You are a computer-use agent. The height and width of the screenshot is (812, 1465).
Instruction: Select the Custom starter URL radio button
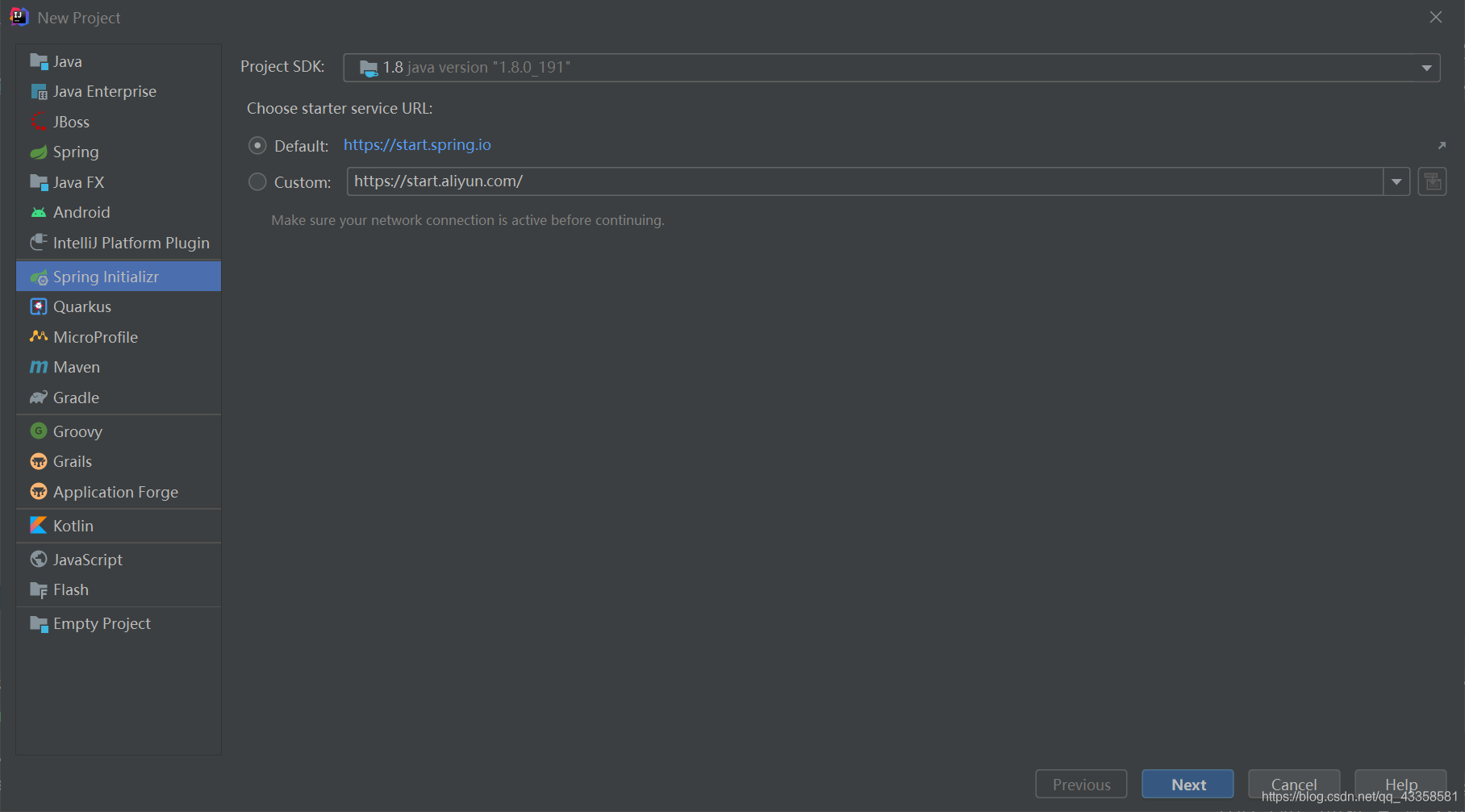coord(257,182)
